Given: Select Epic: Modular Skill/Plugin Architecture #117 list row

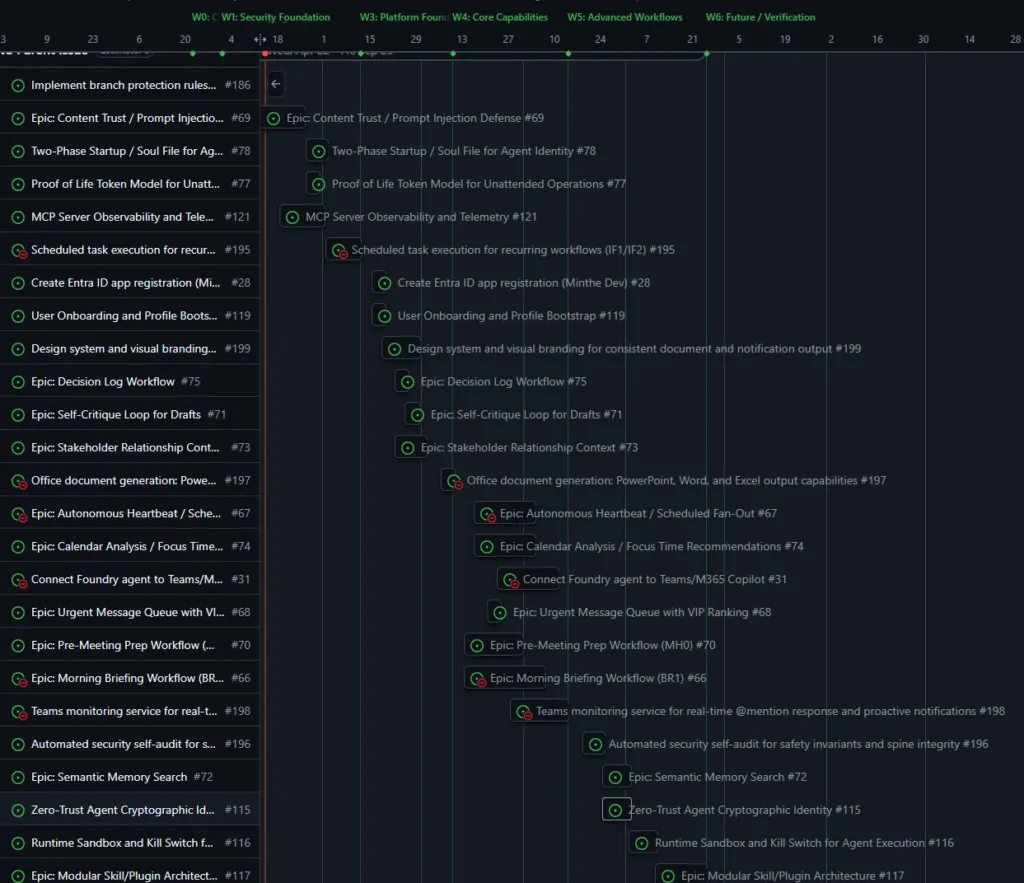Looking at the screenshot, I should click(130, 873).
